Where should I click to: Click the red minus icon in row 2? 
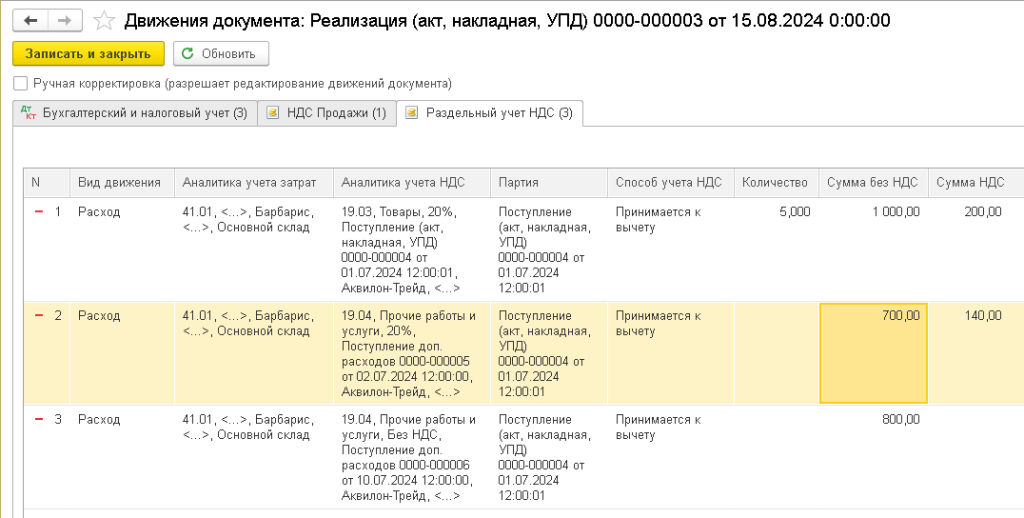coord(39,316)
